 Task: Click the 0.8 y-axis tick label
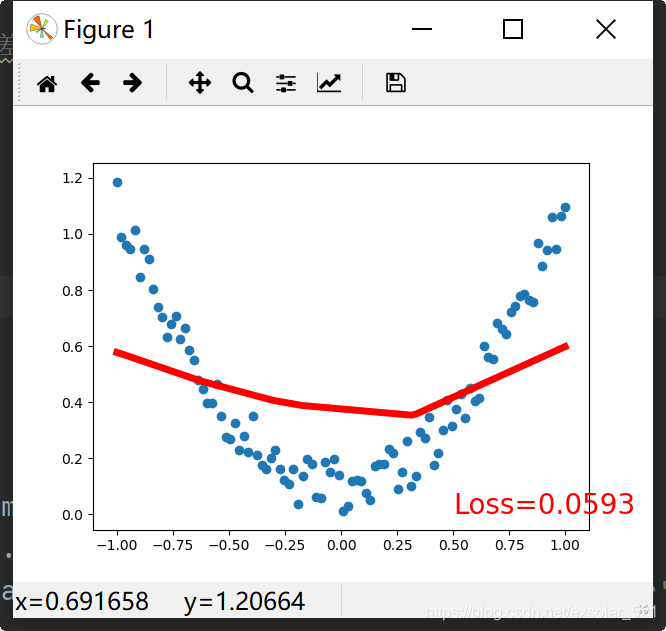click(72, 291)
